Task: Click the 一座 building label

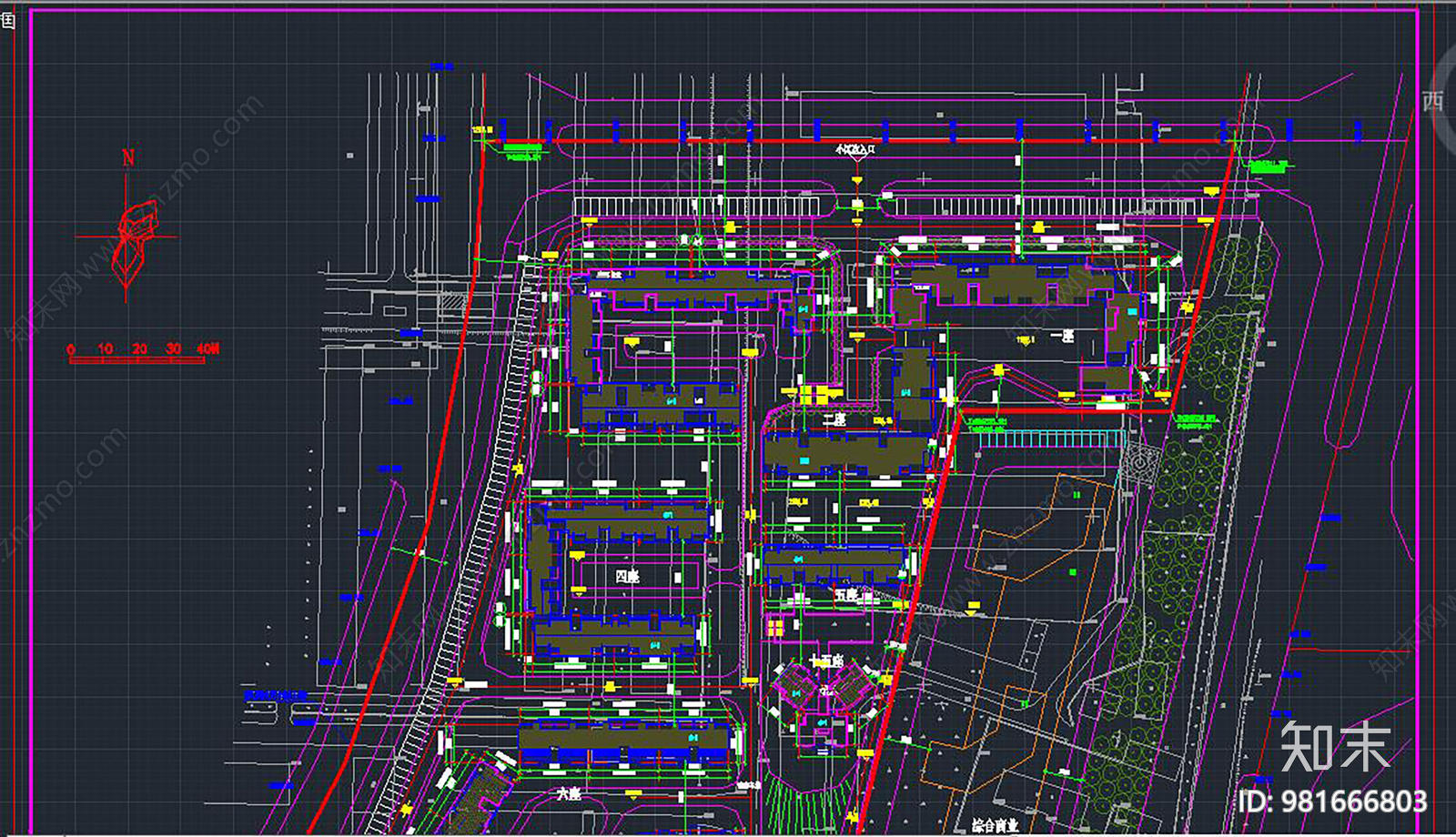Action: pos(1062,336)
